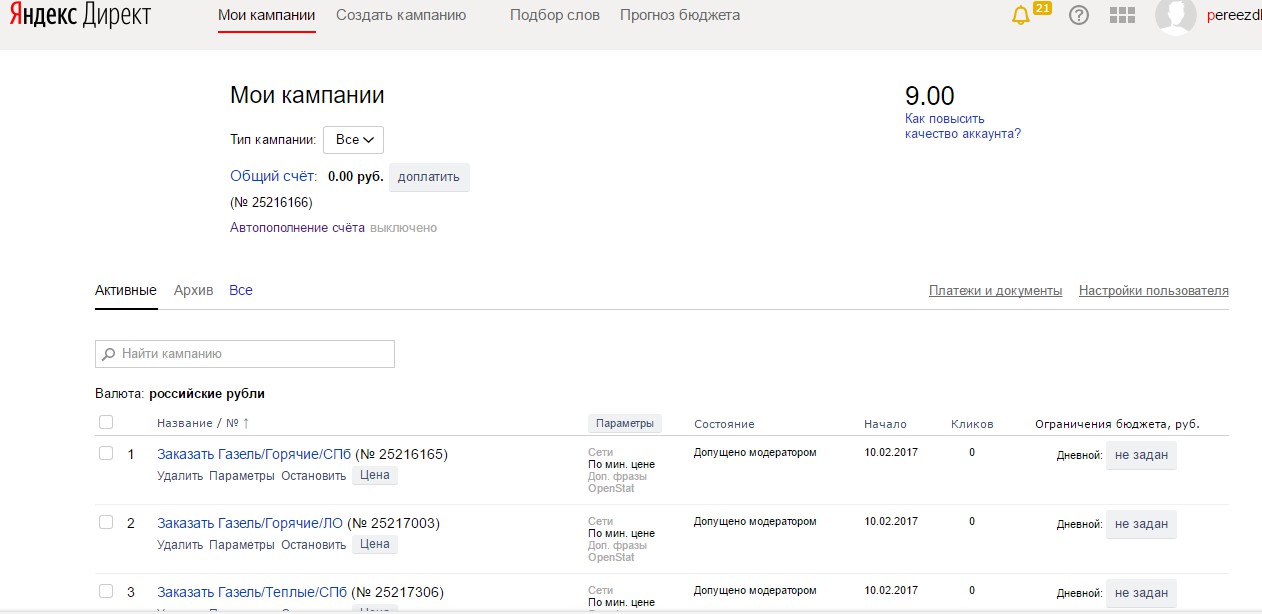Click the help question mark icon
The width and height of the screenshot is (1262, 614).
click(x=1078, y=16)
